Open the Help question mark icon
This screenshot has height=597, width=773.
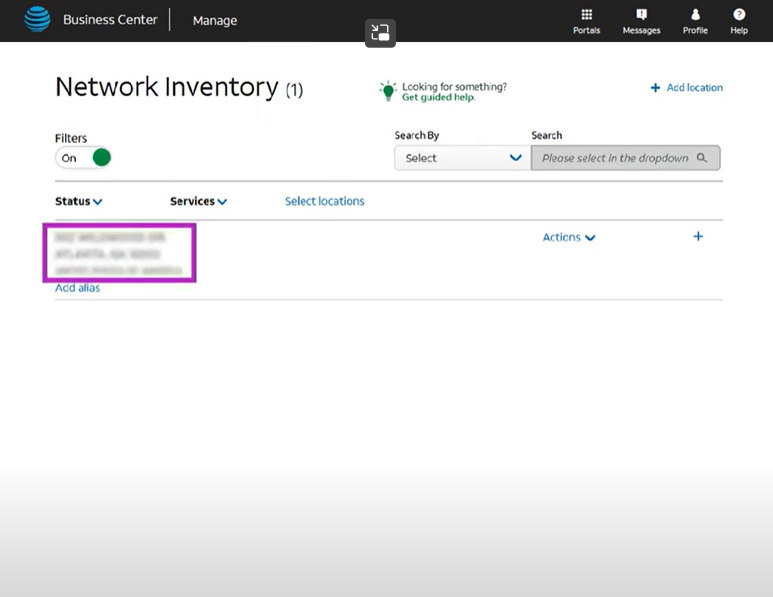pos(738,21)
